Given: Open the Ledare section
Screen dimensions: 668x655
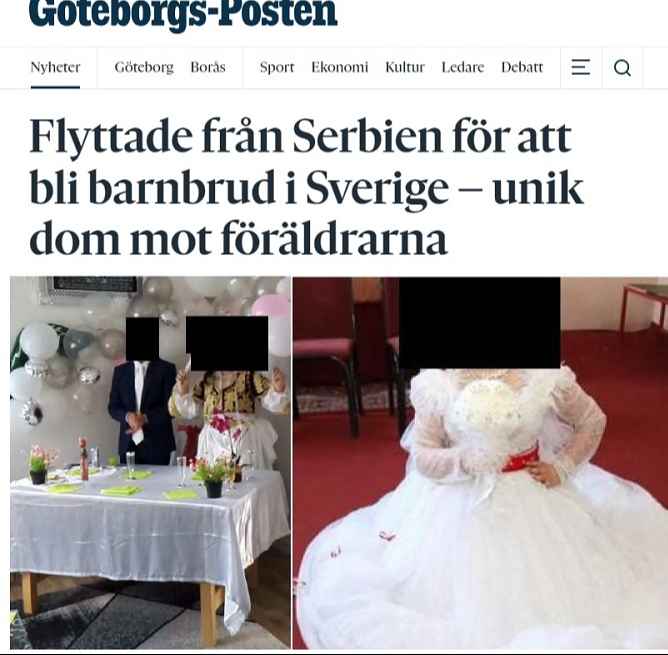Looking at the screenshot, I should coord(463,67).
